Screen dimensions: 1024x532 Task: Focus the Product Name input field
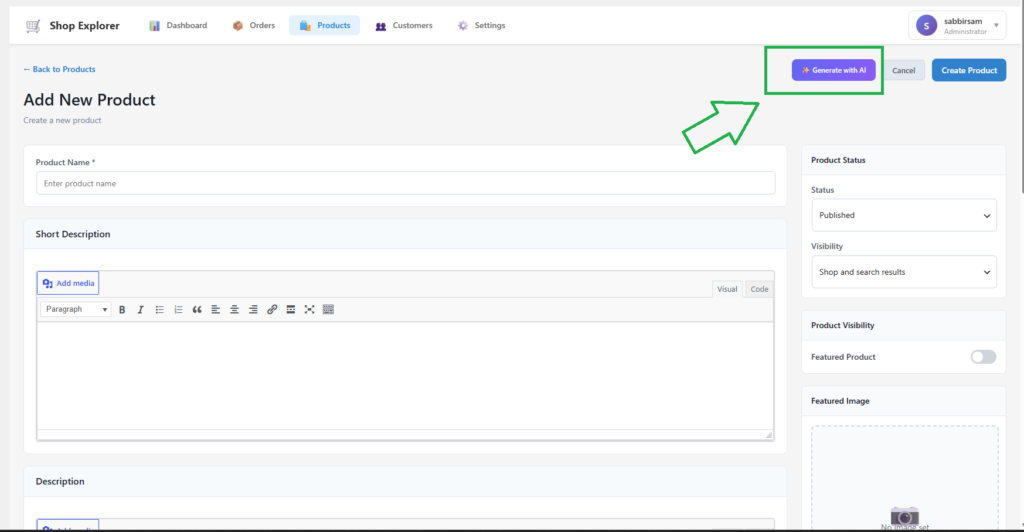[406, 183]
